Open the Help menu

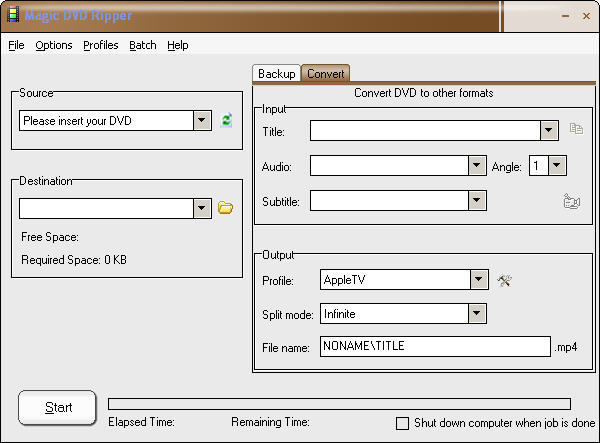pyautogui.click(x=178, y=45)
